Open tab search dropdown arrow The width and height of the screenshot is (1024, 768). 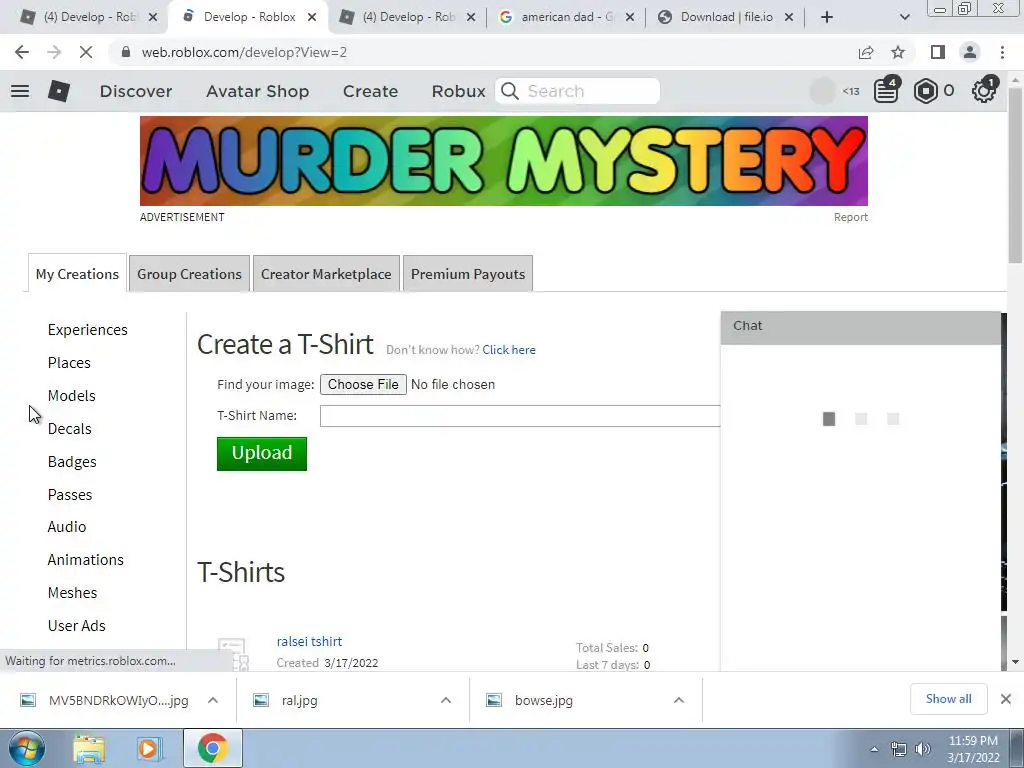tap(904, 18)
